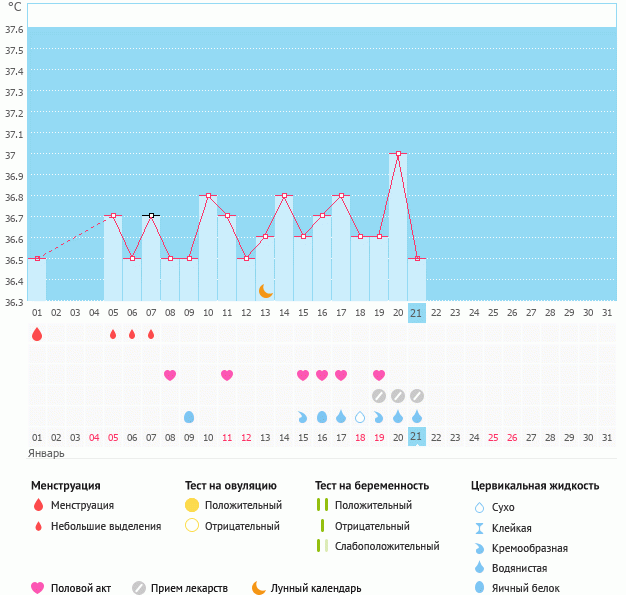
Task: Click the pink heart icon on day 08
Action: [x=170, y=375]
